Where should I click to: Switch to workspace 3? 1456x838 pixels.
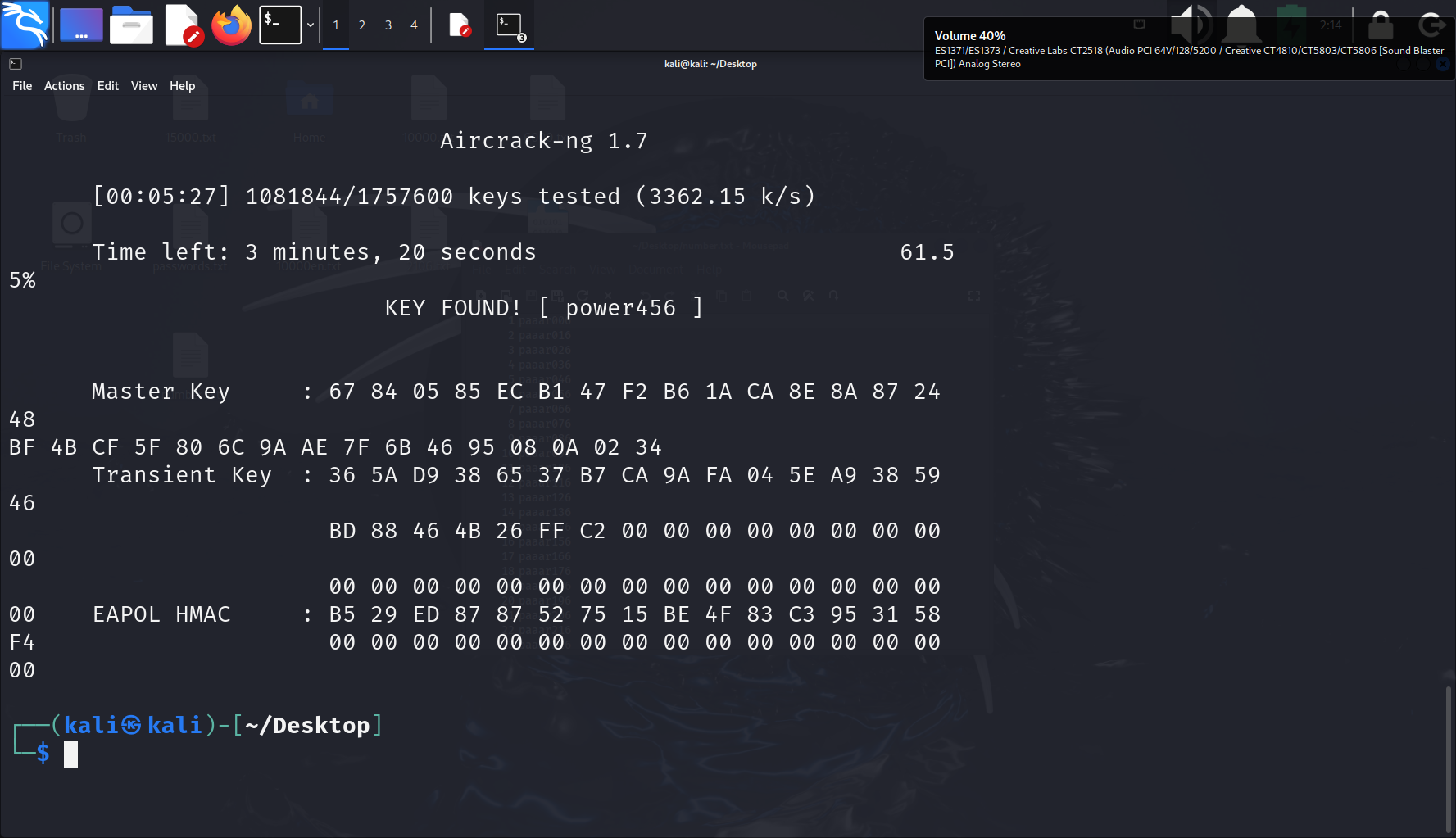388,25
